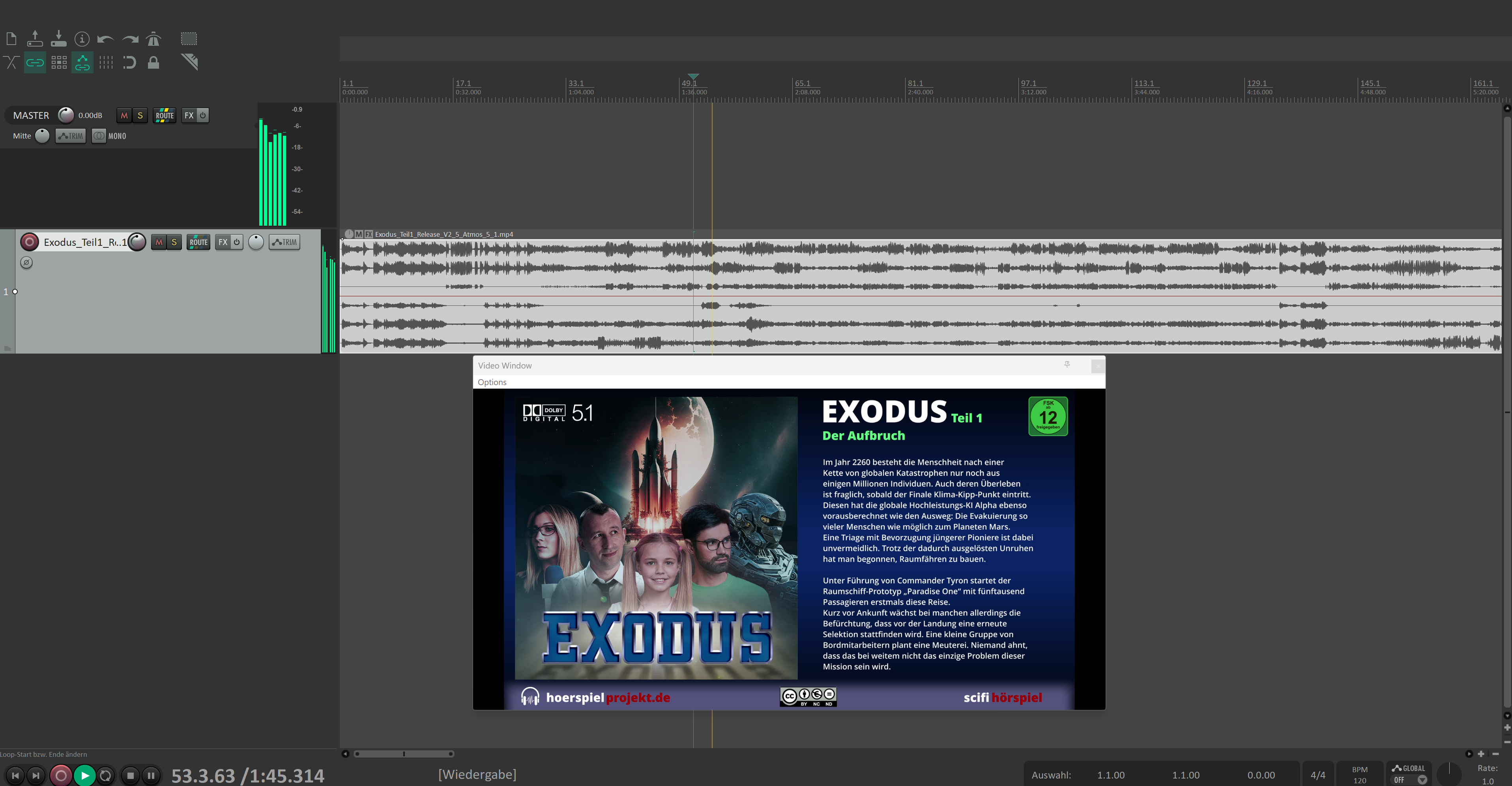Viewport: 1512px width, 786px height.
Task: Zoom out with the horizontal minus button
Action: point(1495,754)
